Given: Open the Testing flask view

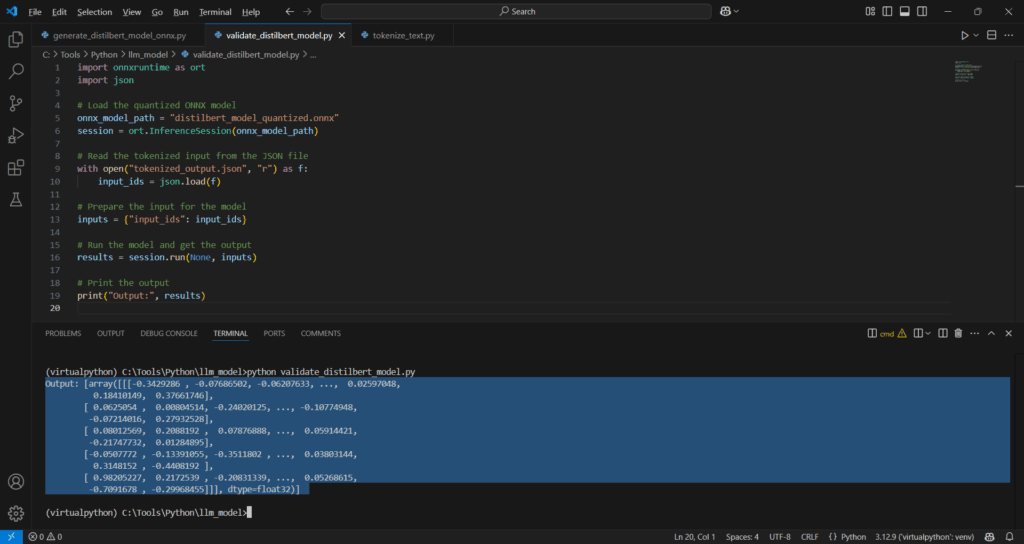Looking at the screenshot, I should click(x=16, y=199).
